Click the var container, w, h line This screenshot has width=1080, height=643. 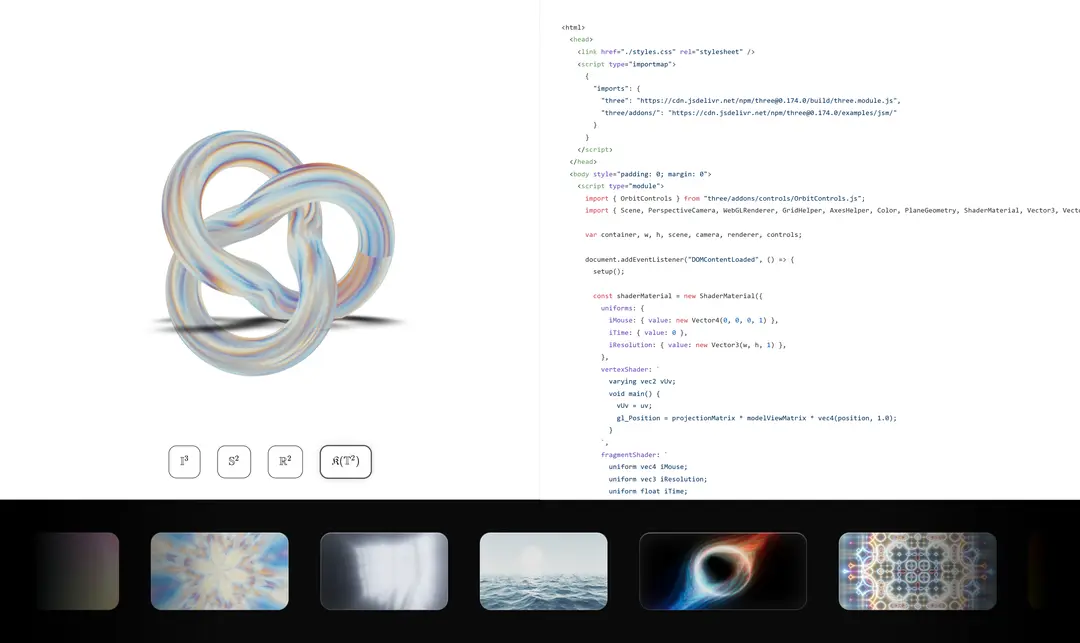coord(694,235)
